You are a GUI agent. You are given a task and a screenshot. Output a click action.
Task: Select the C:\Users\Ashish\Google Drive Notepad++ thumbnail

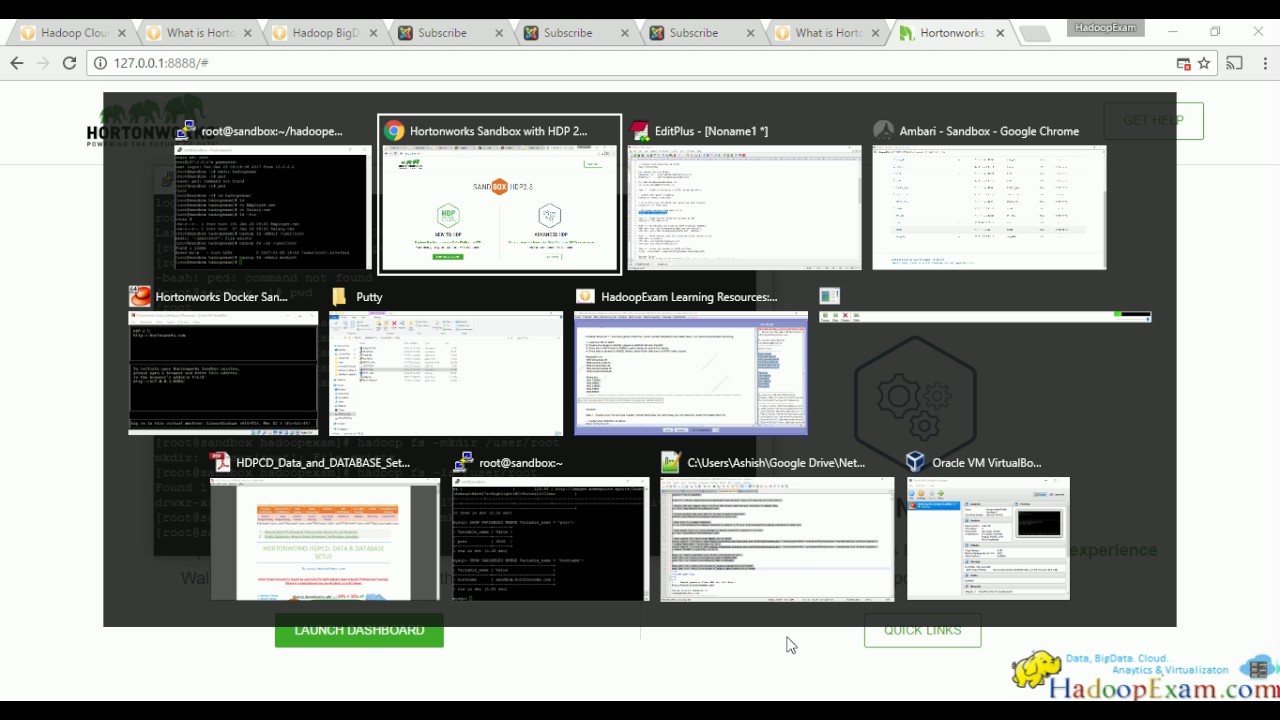pyautogui.click(x=777, y=539)
